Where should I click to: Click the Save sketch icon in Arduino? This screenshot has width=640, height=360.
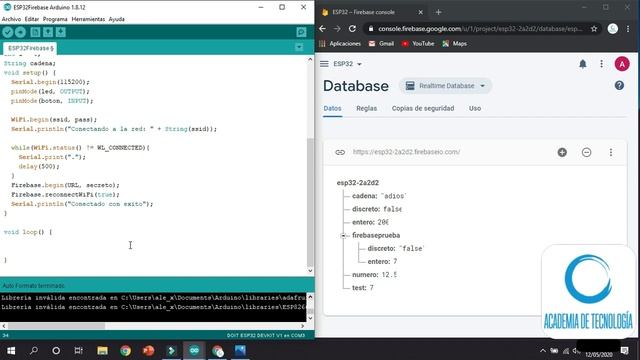(x=61, y=32)
